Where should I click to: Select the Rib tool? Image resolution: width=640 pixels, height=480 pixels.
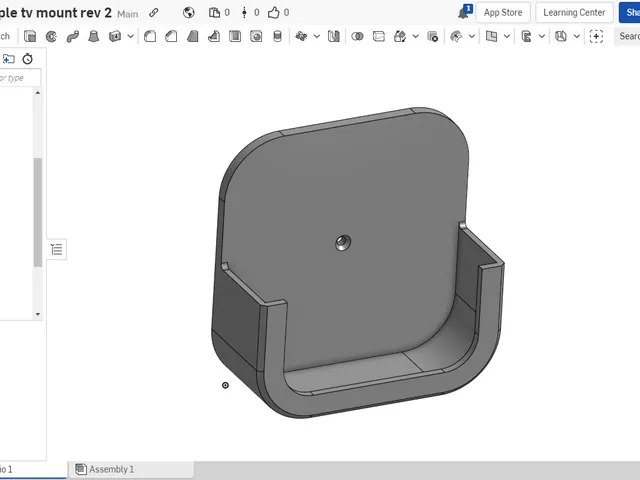coord(213,36)
